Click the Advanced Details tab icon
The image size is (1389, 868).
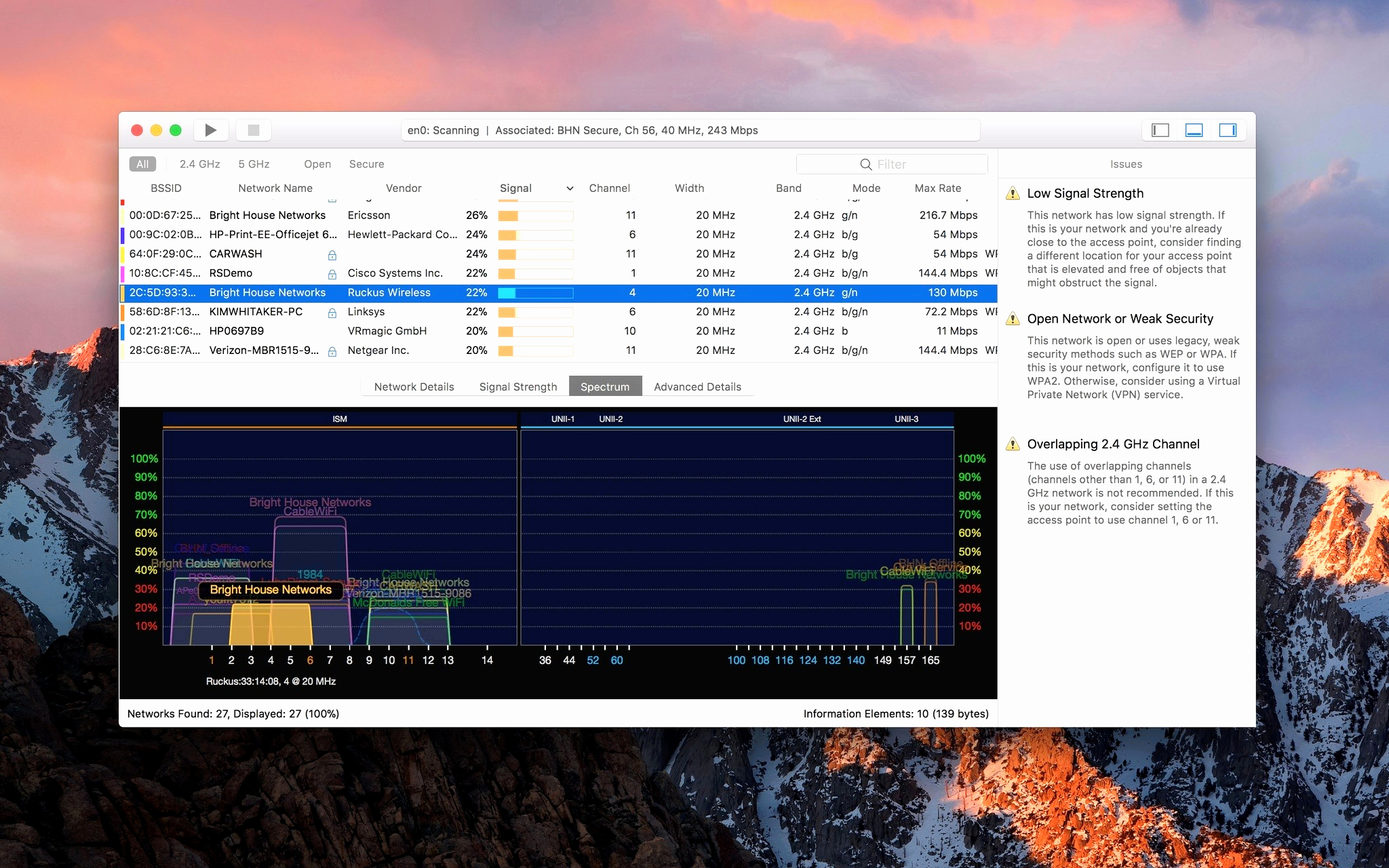697,385
